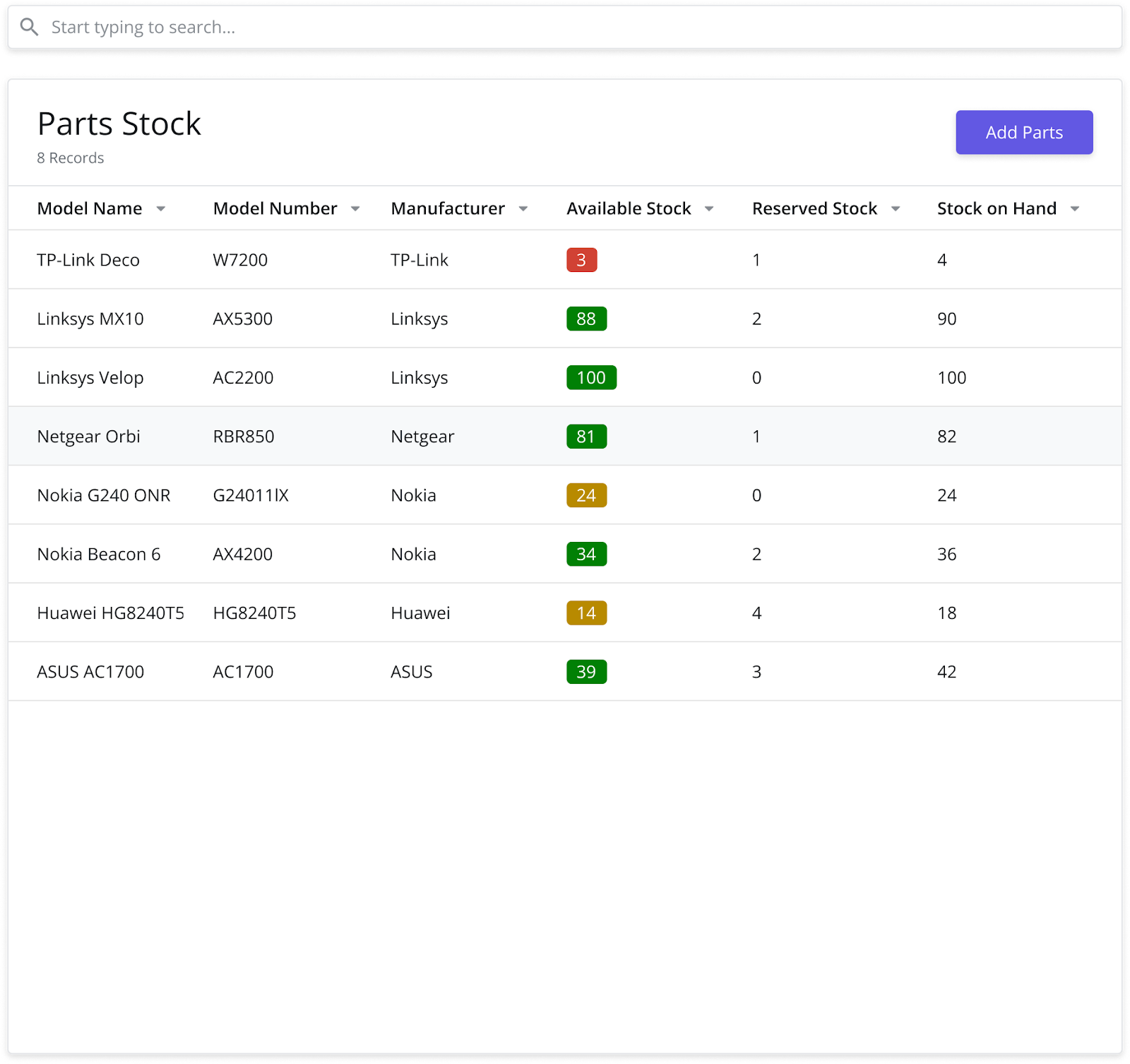Screen dimensions: 1130x1064
Task: Click the Manufacturer column header
Action: click(448, 208)
